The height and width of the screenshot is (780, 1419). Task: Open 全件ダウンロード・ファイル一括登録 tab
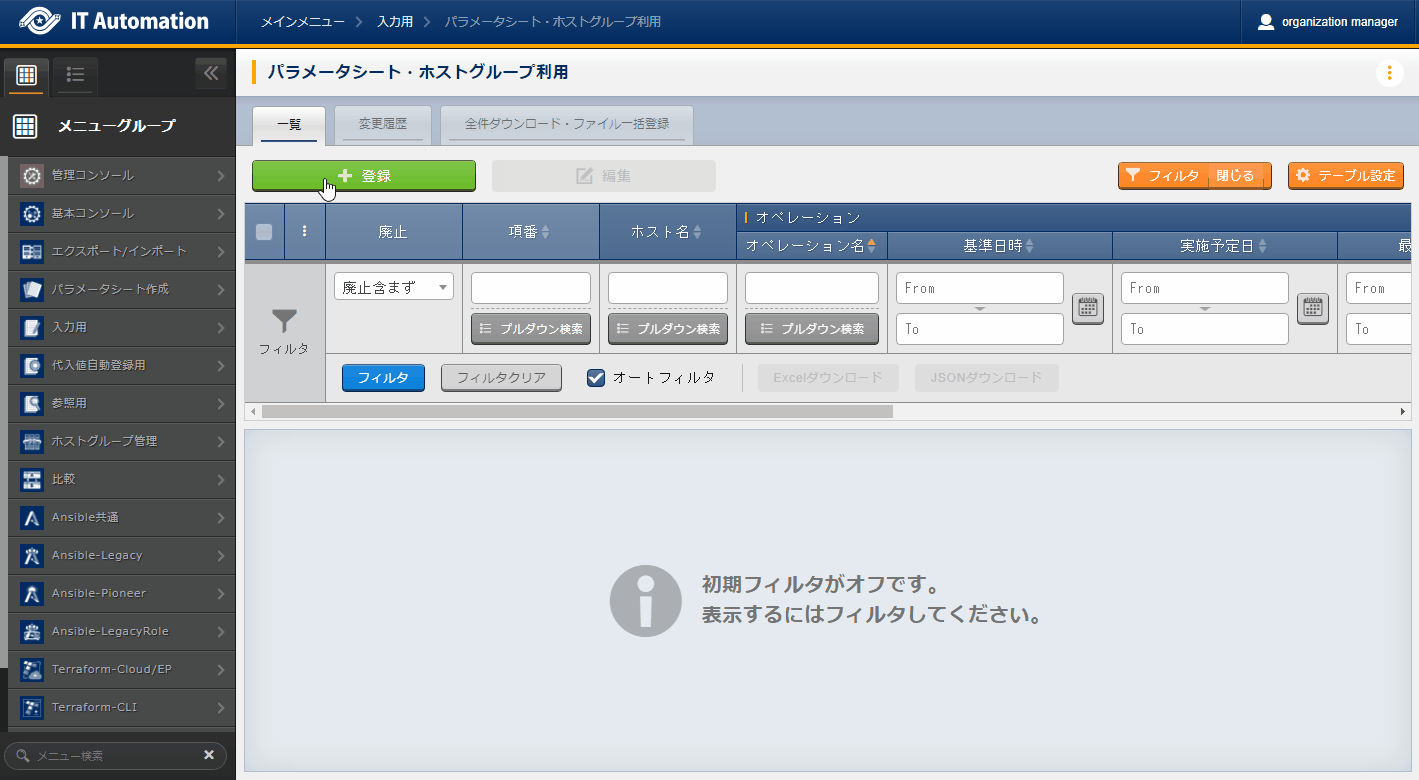click(566, 125)
